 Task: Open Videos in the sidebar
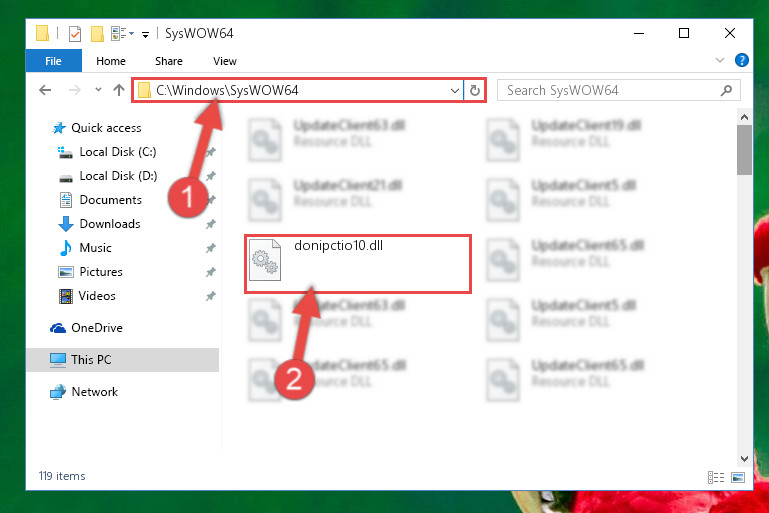coord(97,296)
